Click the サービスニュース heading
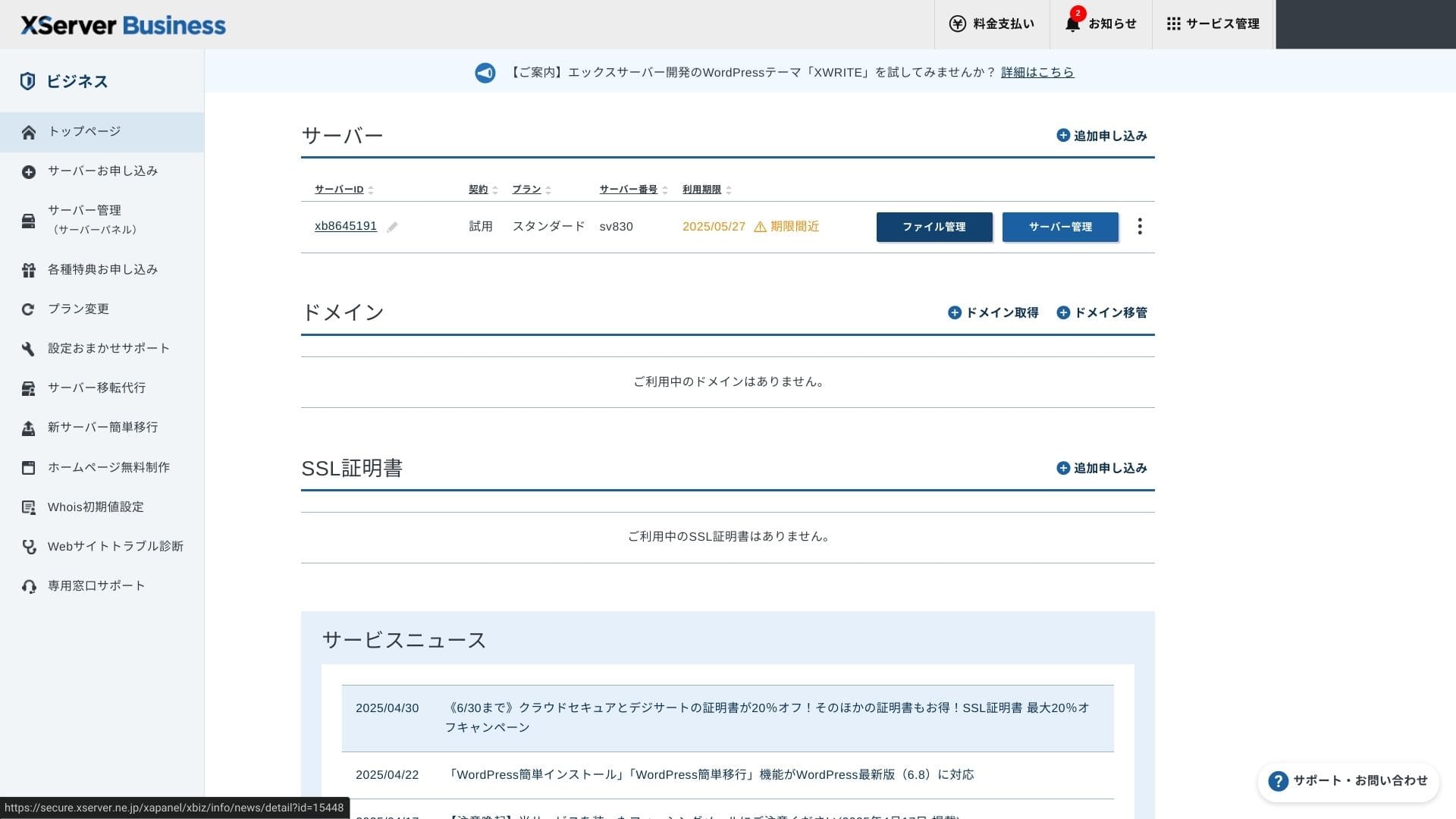The image size is (1456, 819). [404, 640]
